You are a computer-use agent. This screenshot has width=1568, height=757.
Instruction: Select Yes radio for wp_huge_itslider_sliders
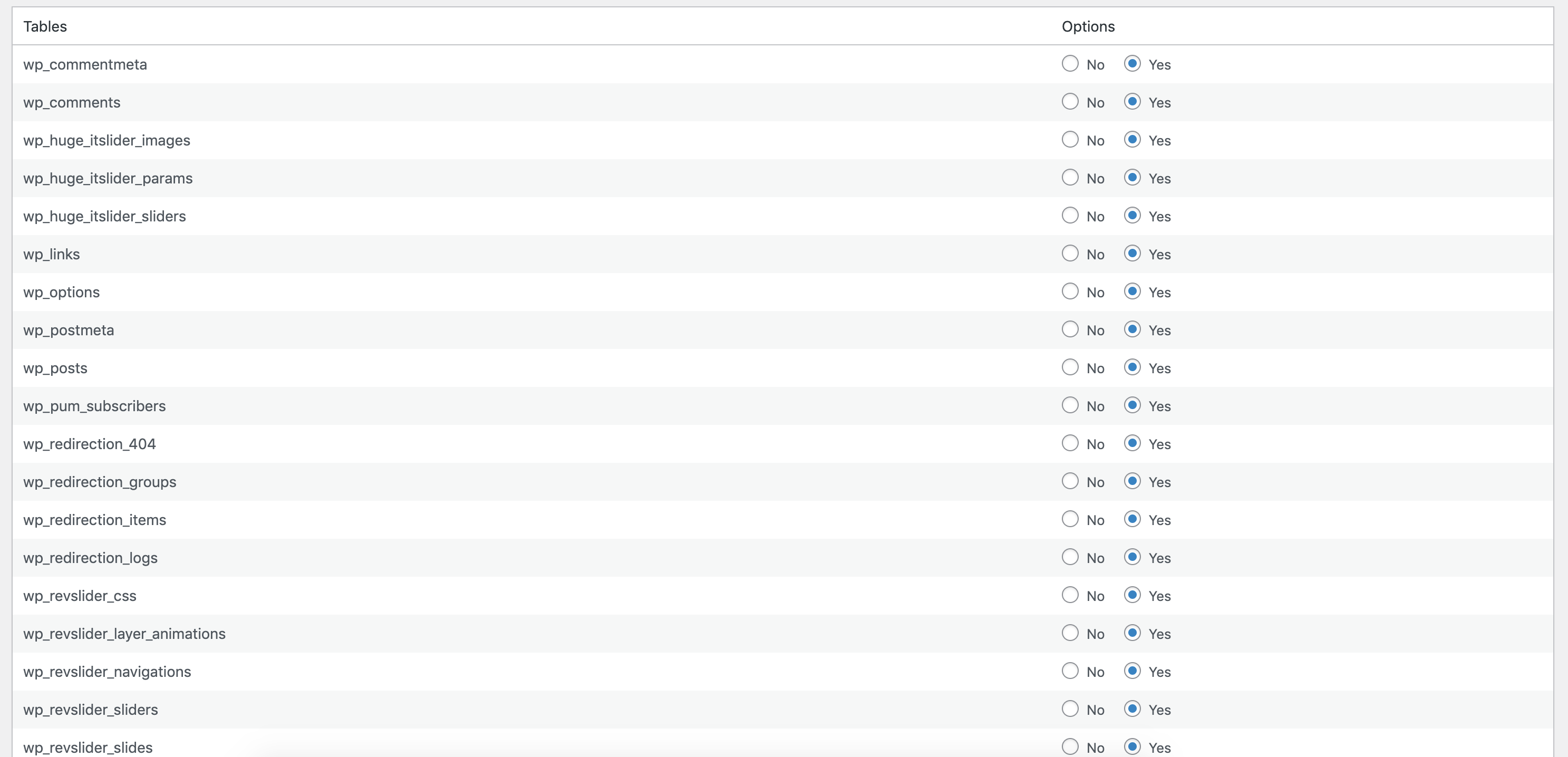click(x=1131, y=216)
